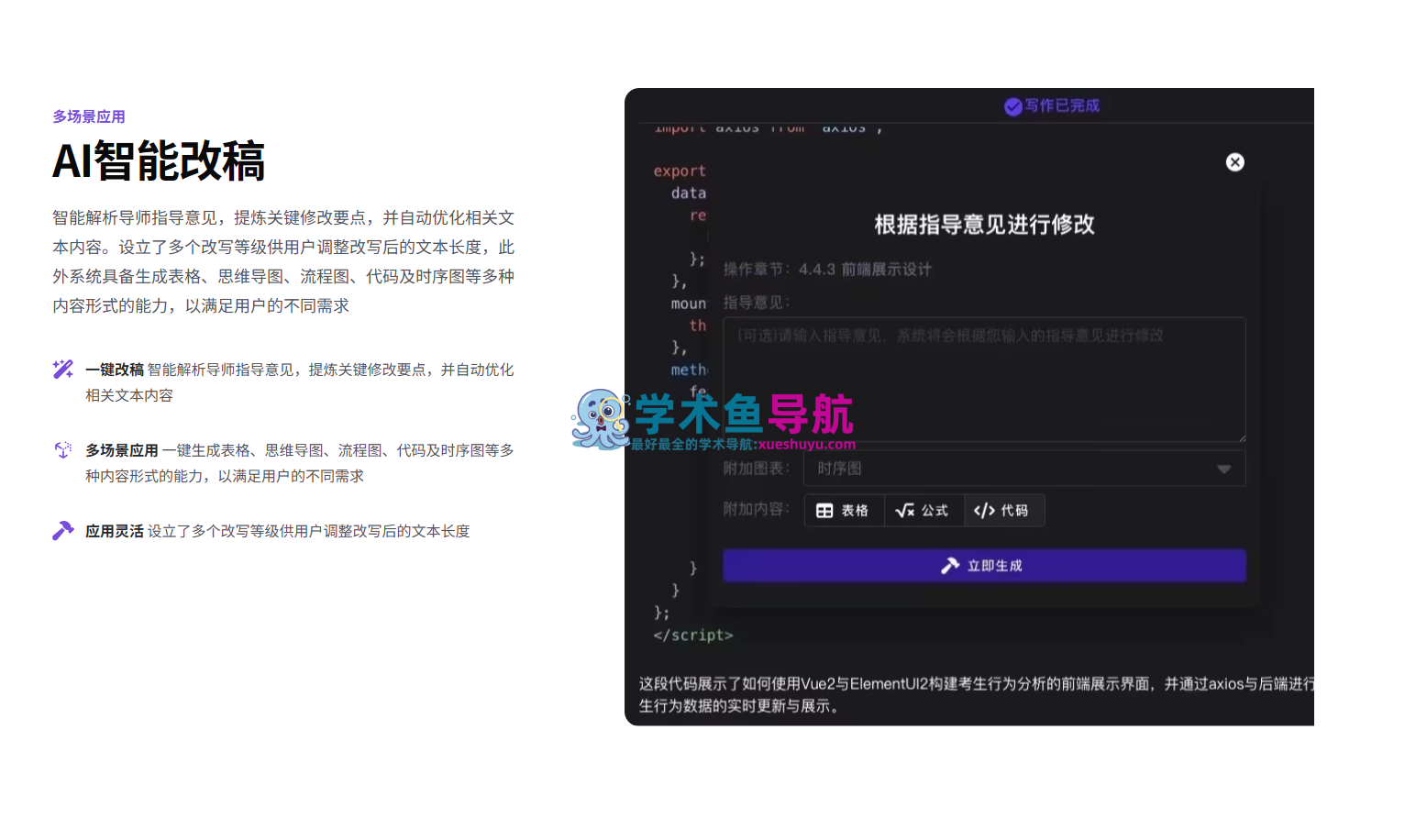Click the purple icon left of the bold 多场景应用 feature
Image resolution: width=1427 pixels, height=840 pixels.
tap(62, 450)
